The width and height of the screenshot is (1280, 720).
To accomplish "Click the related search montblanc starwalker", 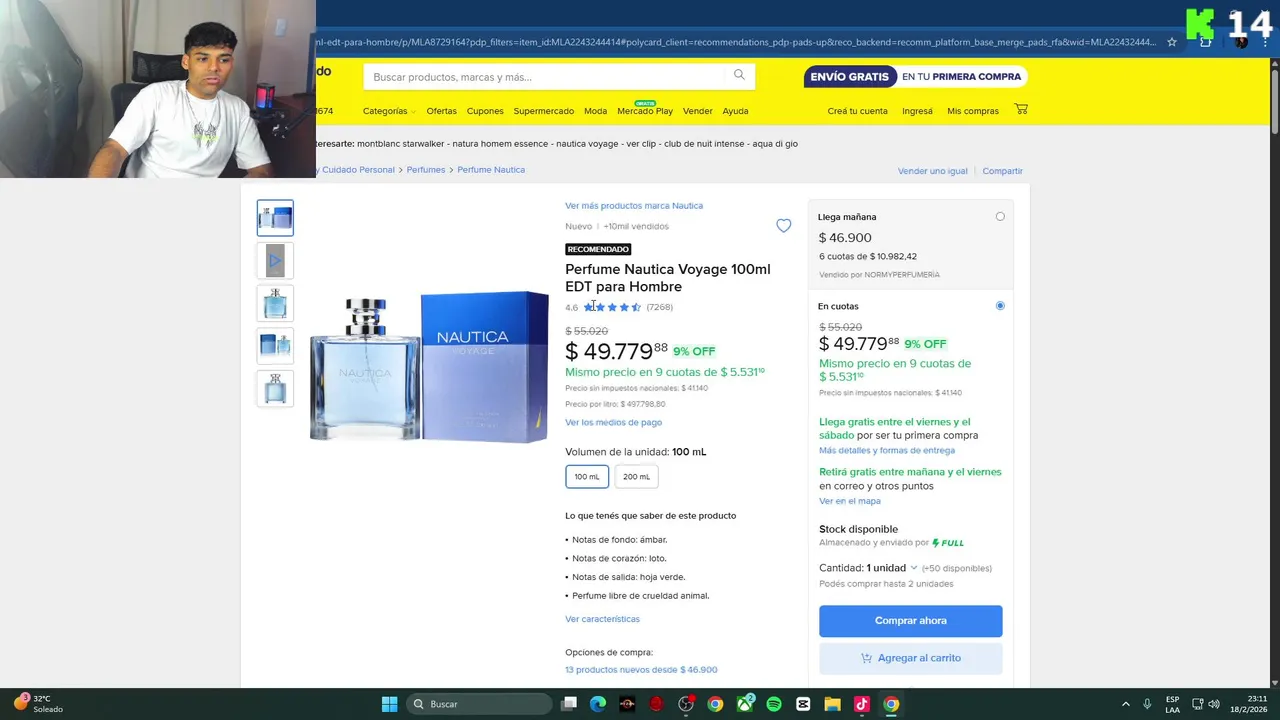I will pyautogui.click(x=400, y=144).
